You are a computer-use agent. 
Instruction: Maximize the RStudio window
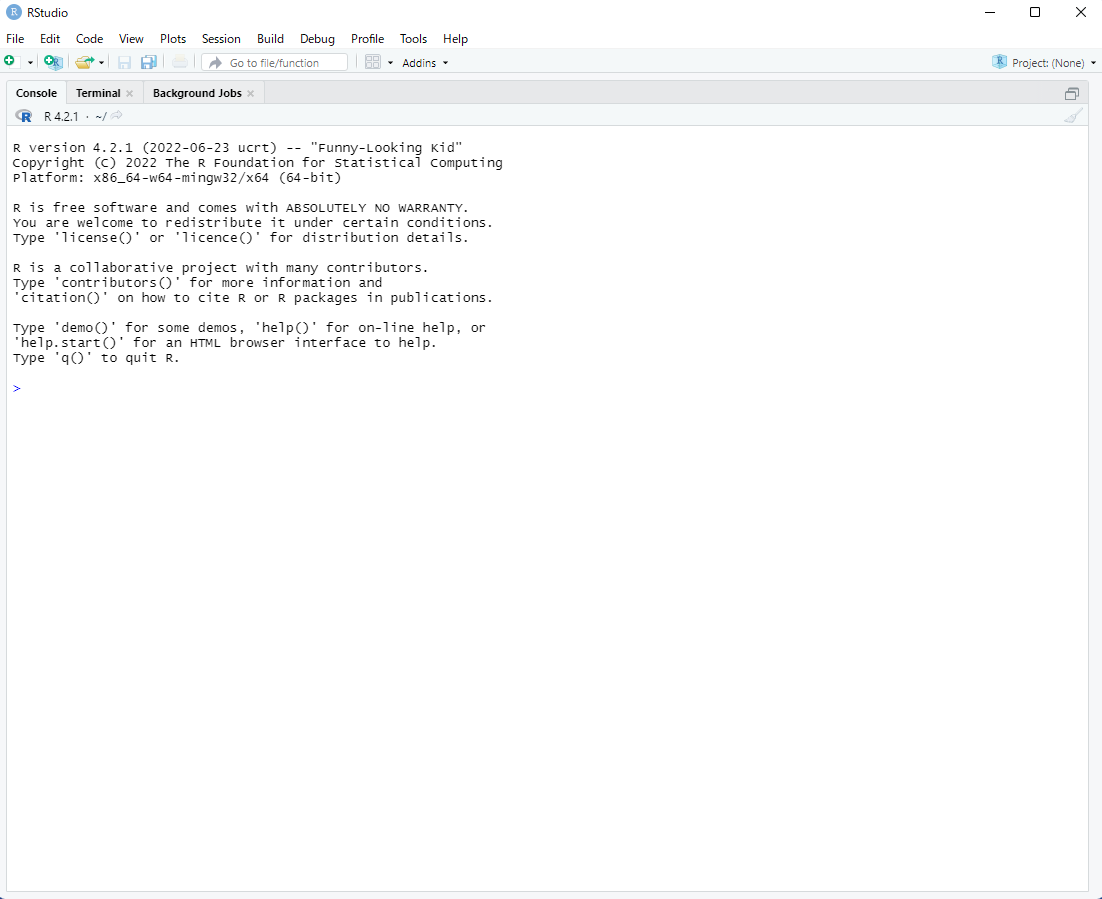pos(1035,13)
